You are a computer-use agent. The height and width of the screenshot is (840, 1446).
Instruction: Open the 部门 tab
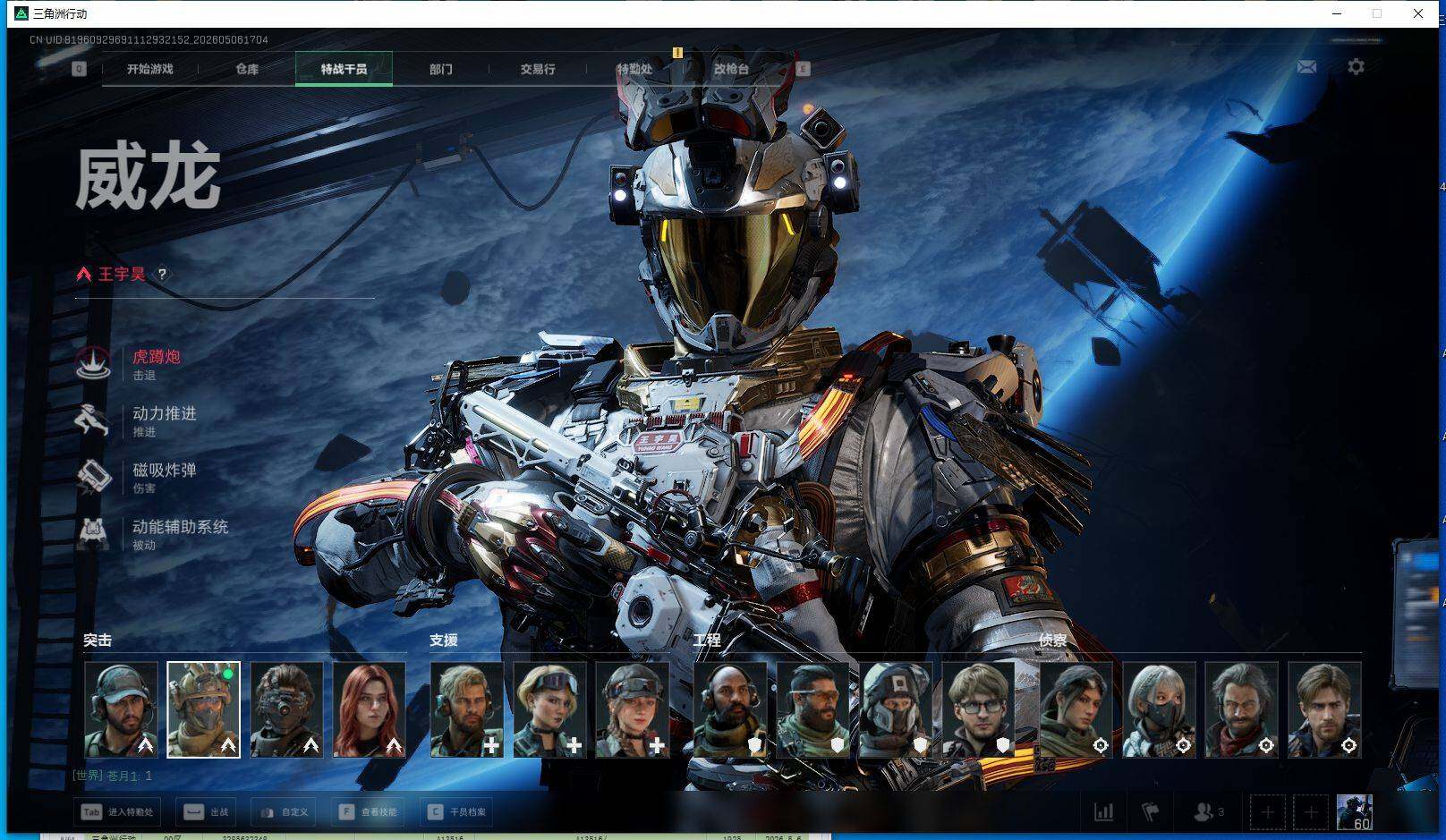440,69
